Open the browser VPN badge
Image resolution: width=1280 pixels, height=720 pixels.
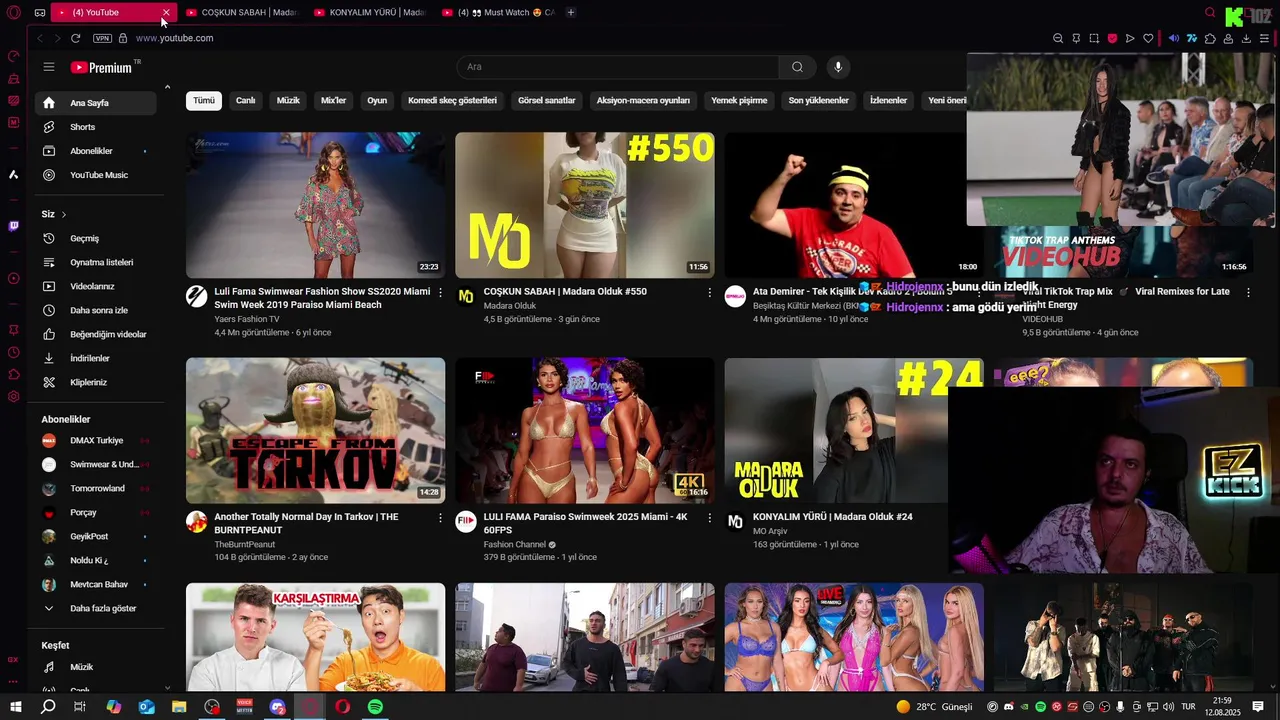coord(102,38)
